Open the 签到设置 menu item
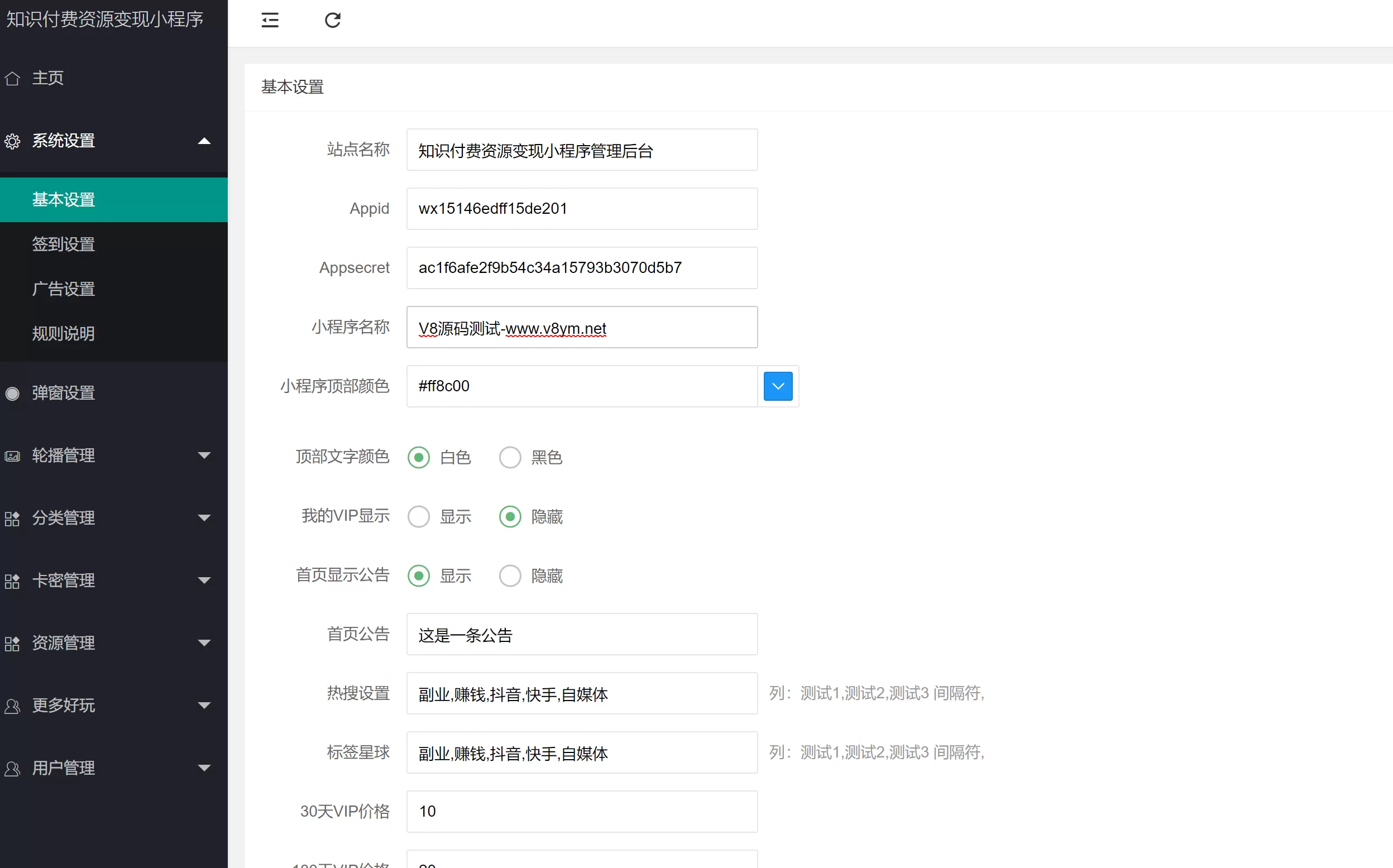 click(63, 244)
